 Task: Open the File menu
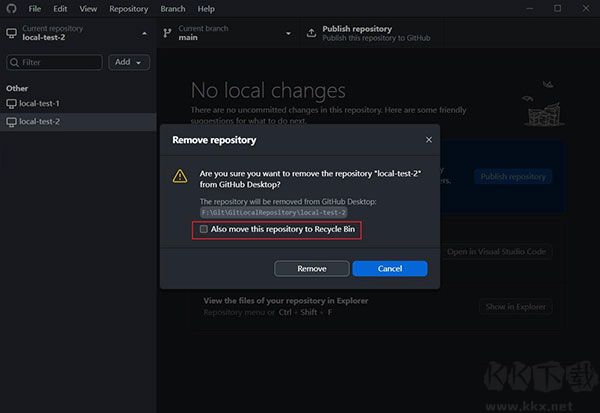[34, 8]
